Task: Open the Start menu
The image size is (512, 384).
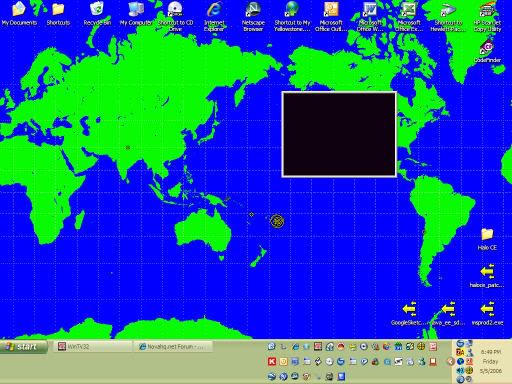Action: (23, 347)
